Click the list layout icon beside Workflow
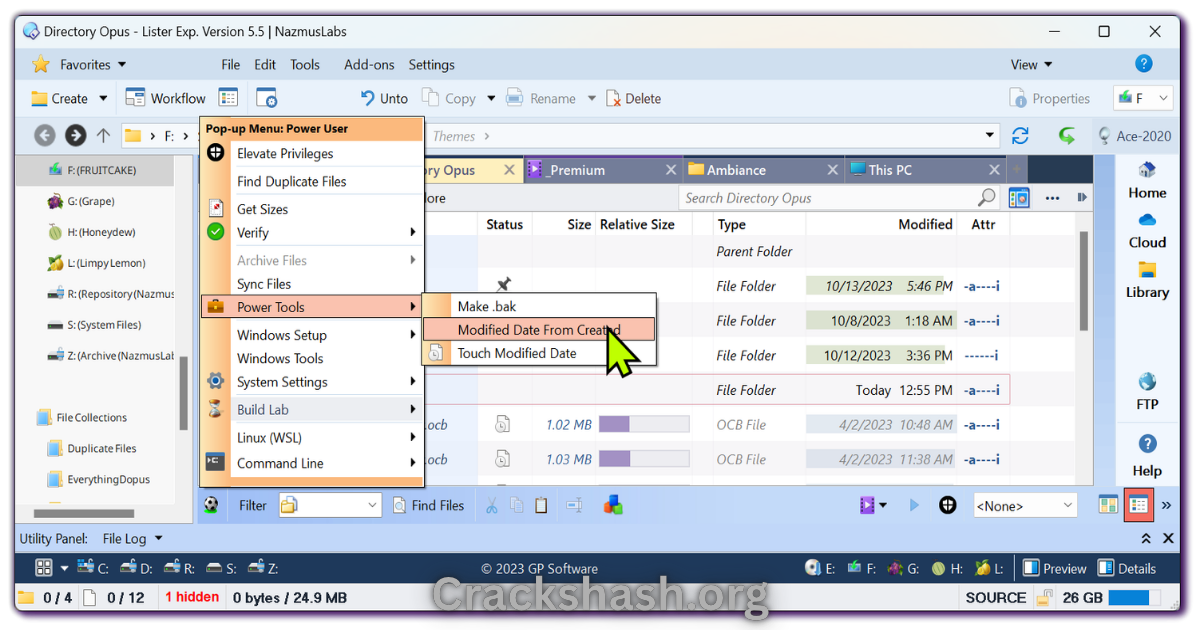This screenshot has height=630, width=1200. (228, 98)
